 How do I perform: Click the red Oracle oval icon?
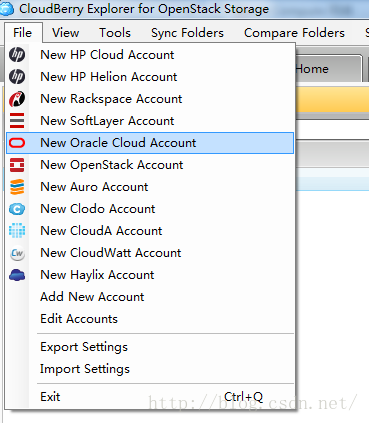click(17, 143)
